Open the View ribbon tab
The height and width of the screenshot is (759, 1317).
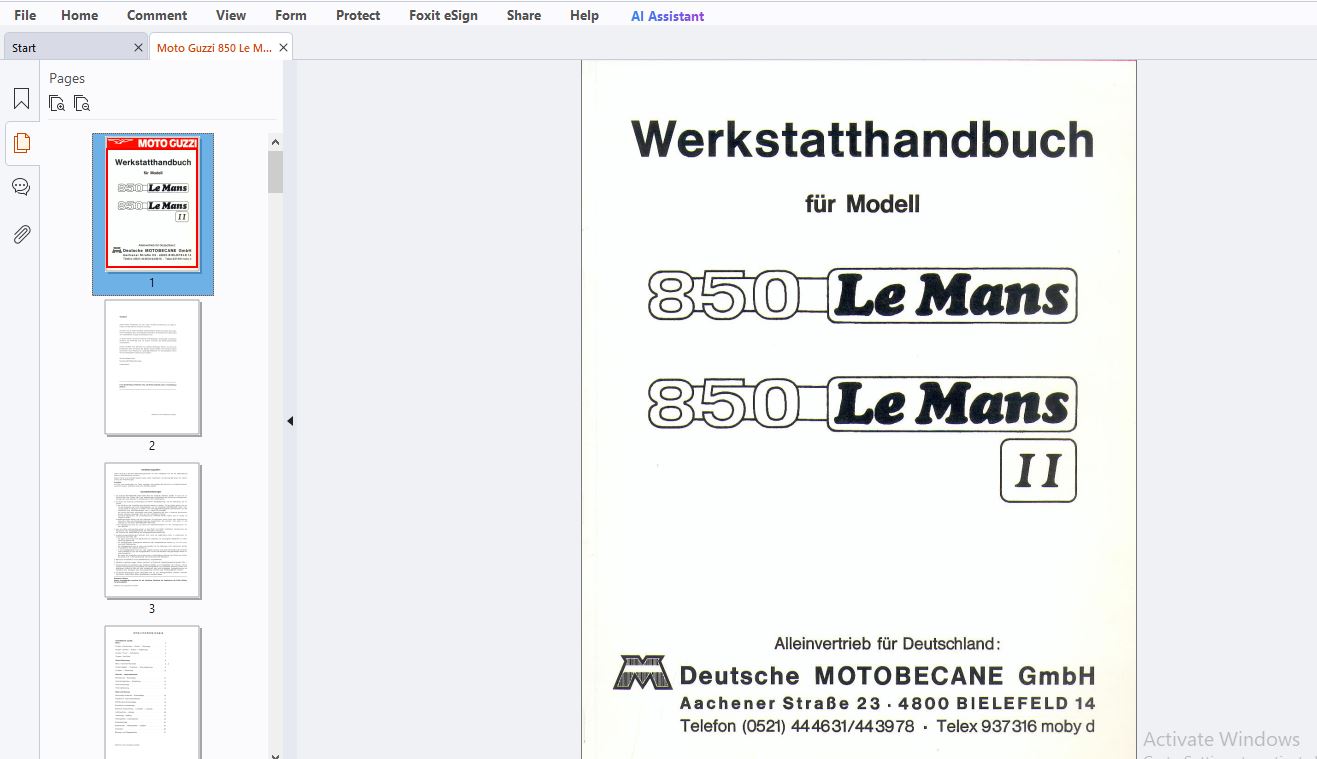231,15
